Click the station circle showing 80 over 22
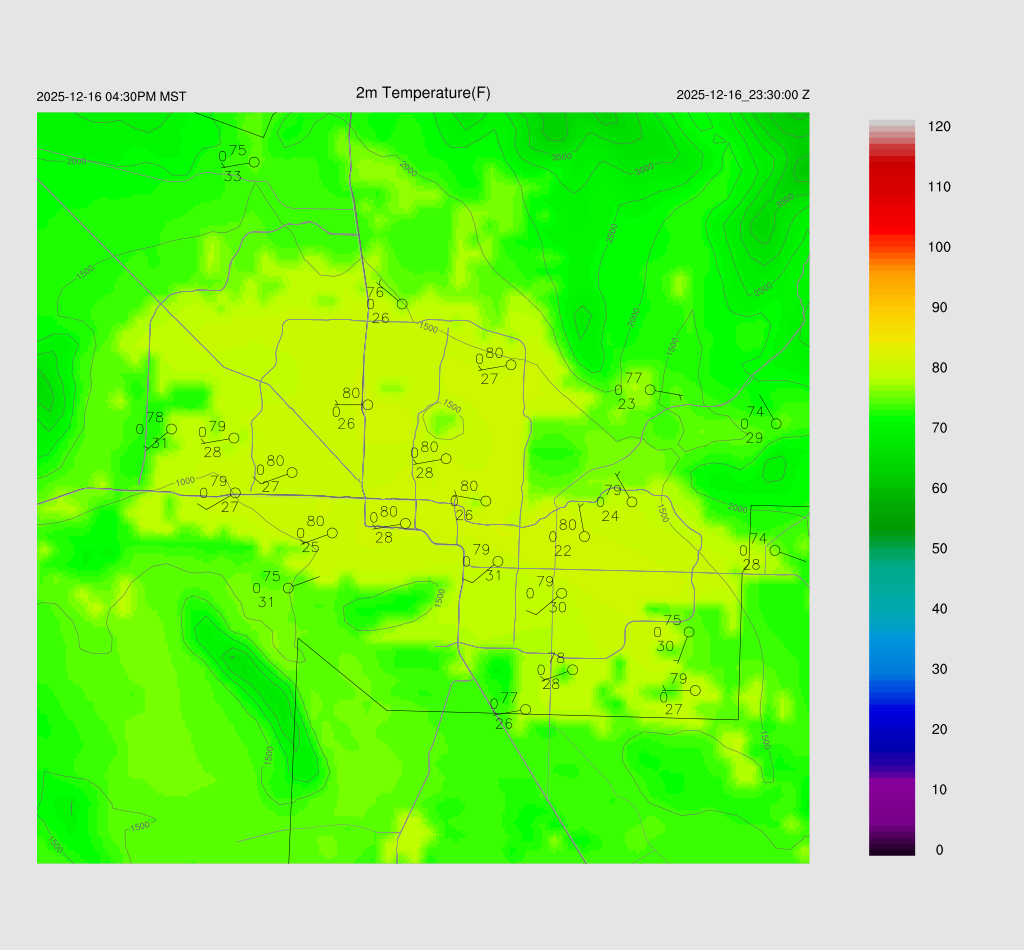1024x950 pixels. [x=585, y=537]
